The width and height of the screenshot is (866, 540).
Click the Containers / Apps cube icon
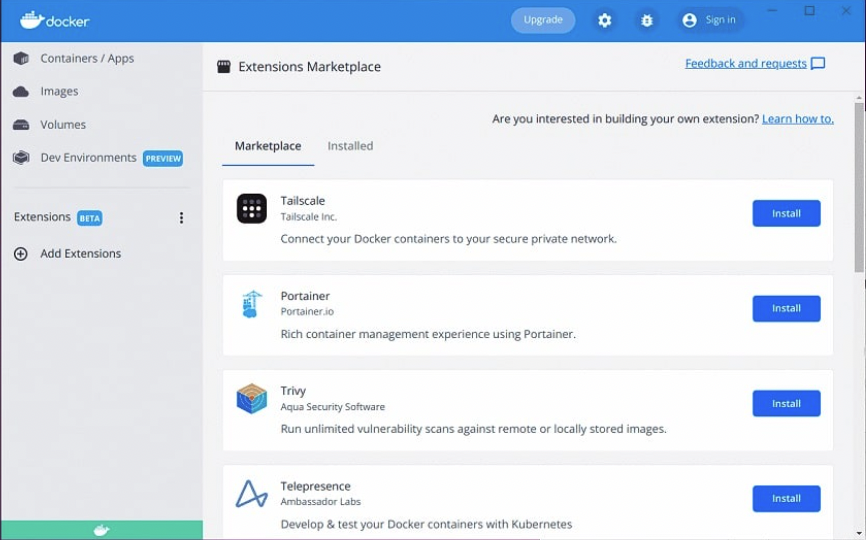21,59
